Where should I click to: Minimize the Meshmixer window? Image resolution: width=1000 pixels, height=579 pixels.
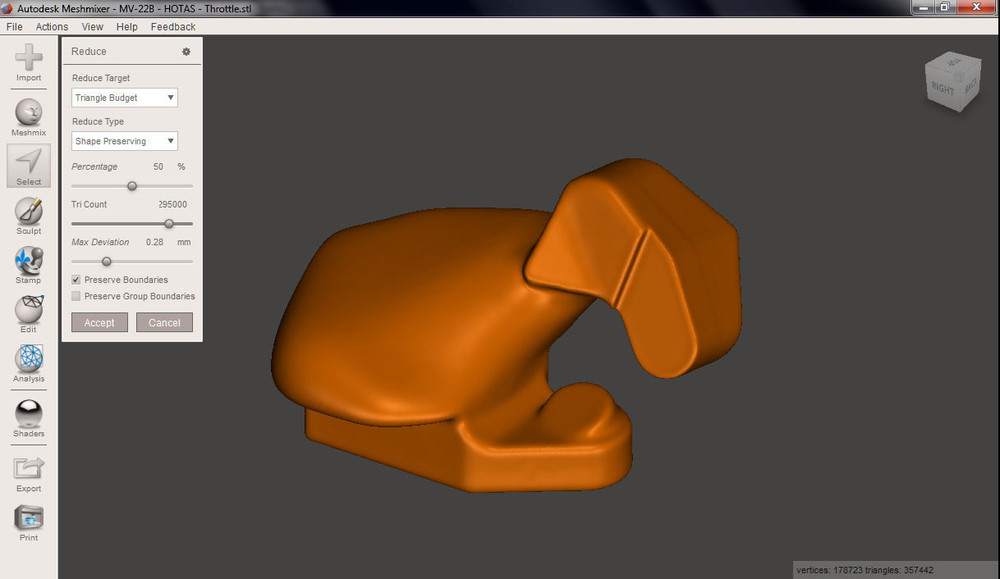pos(923,8)
